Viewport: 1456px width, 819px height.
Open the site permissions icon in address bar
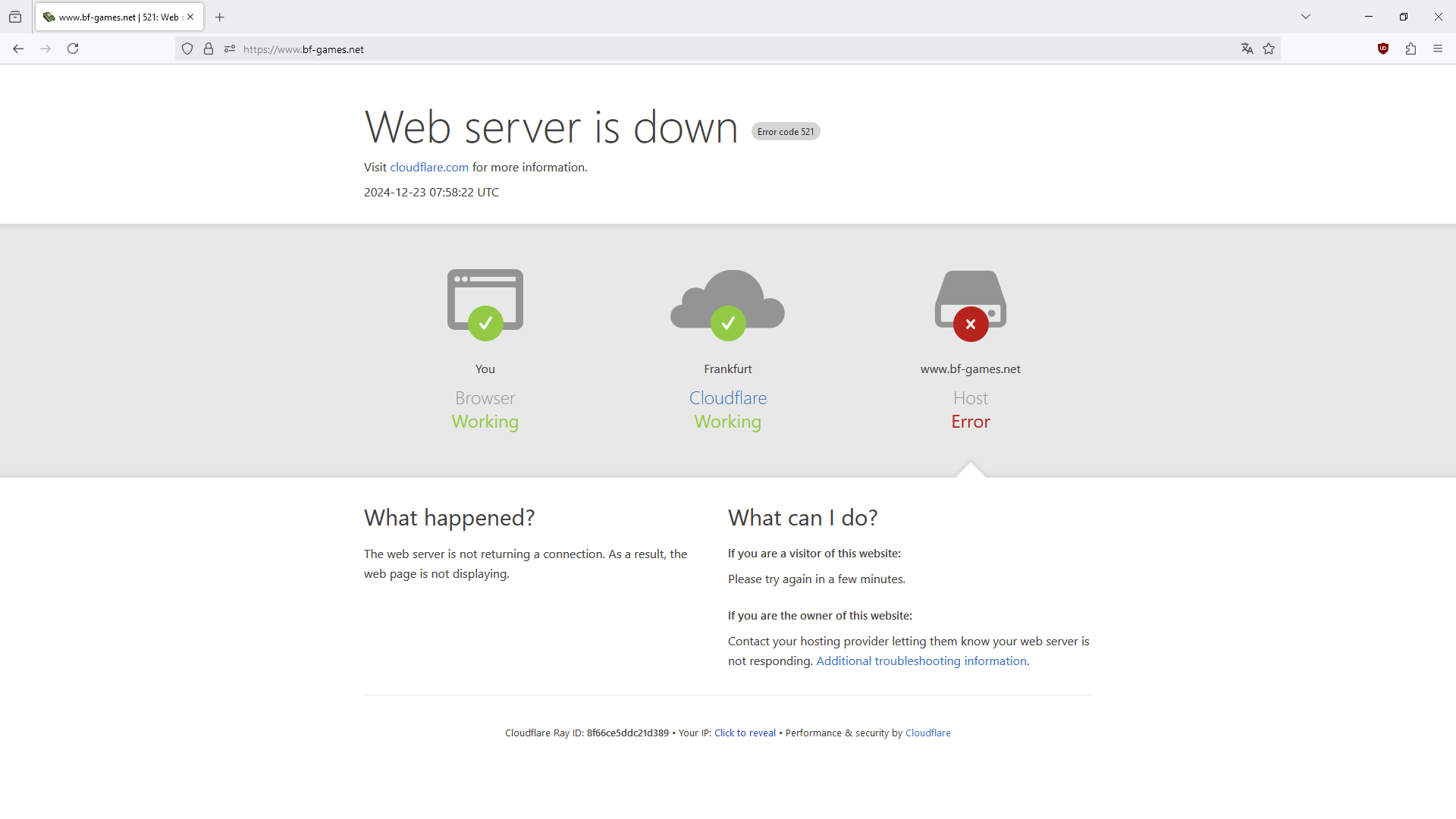coord(230,49)
